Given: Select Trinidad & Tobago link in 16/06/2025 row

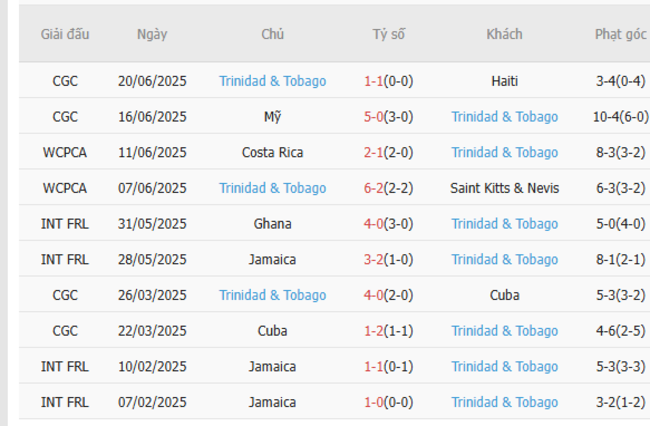Looking at the screenshot, I should [504, 117].
